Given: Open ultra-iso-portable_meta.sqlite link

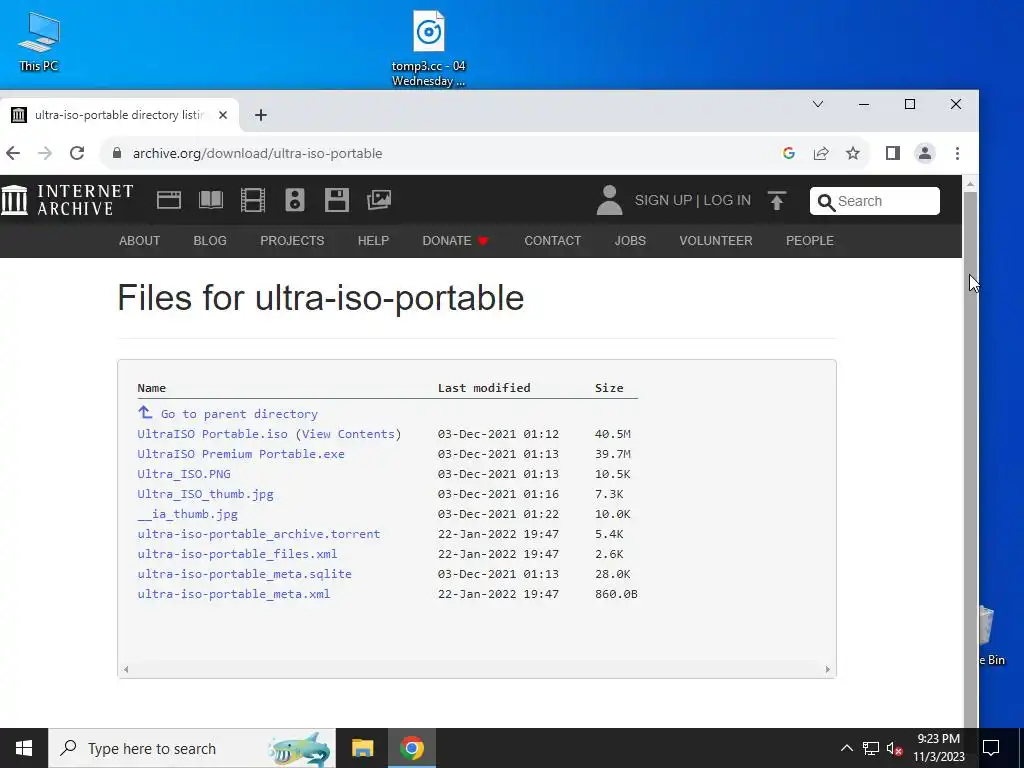Looking at the screenshot, I should pos(244,573).
